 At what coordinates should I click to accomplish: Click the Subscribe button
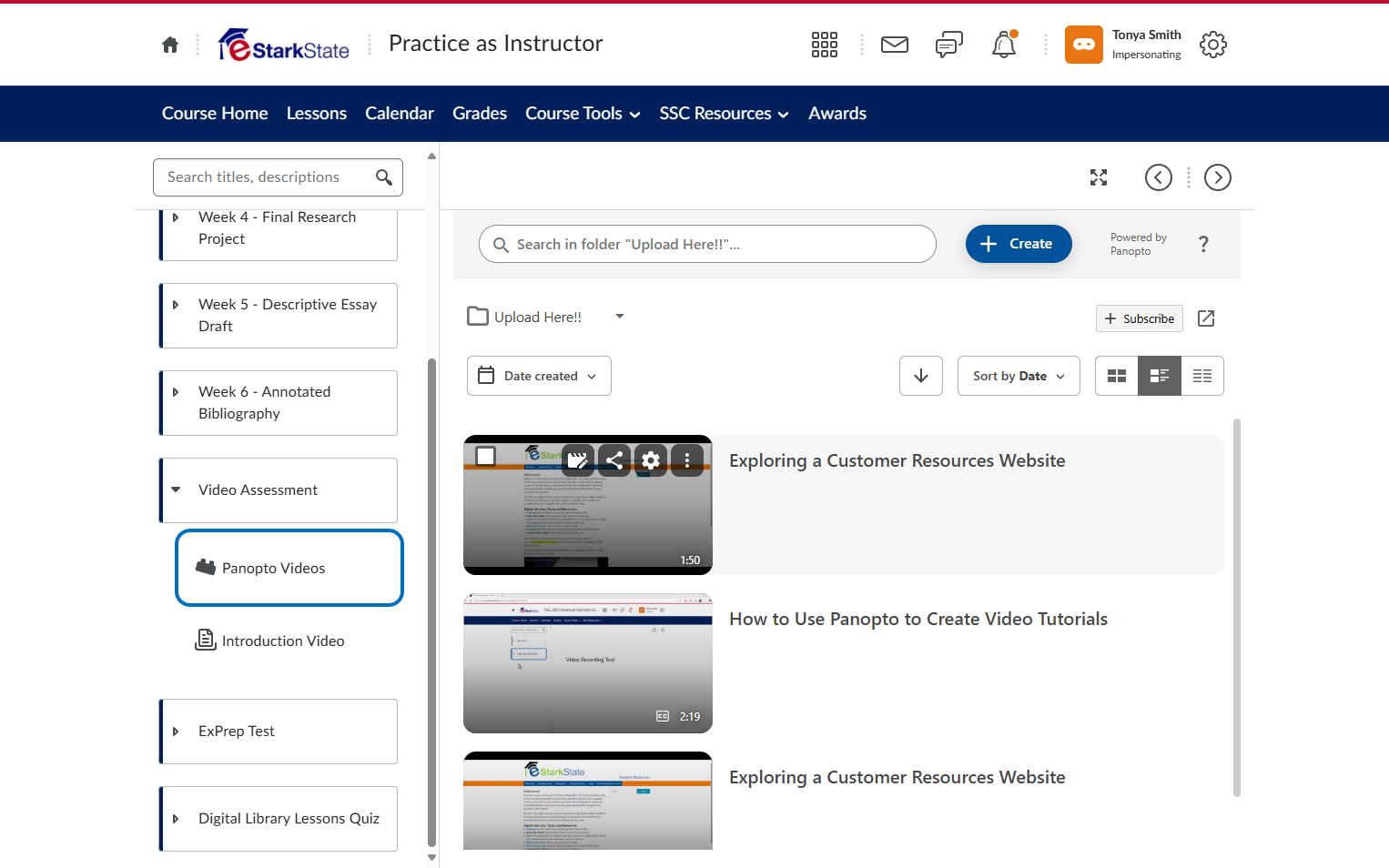(x=1140, y=318)
